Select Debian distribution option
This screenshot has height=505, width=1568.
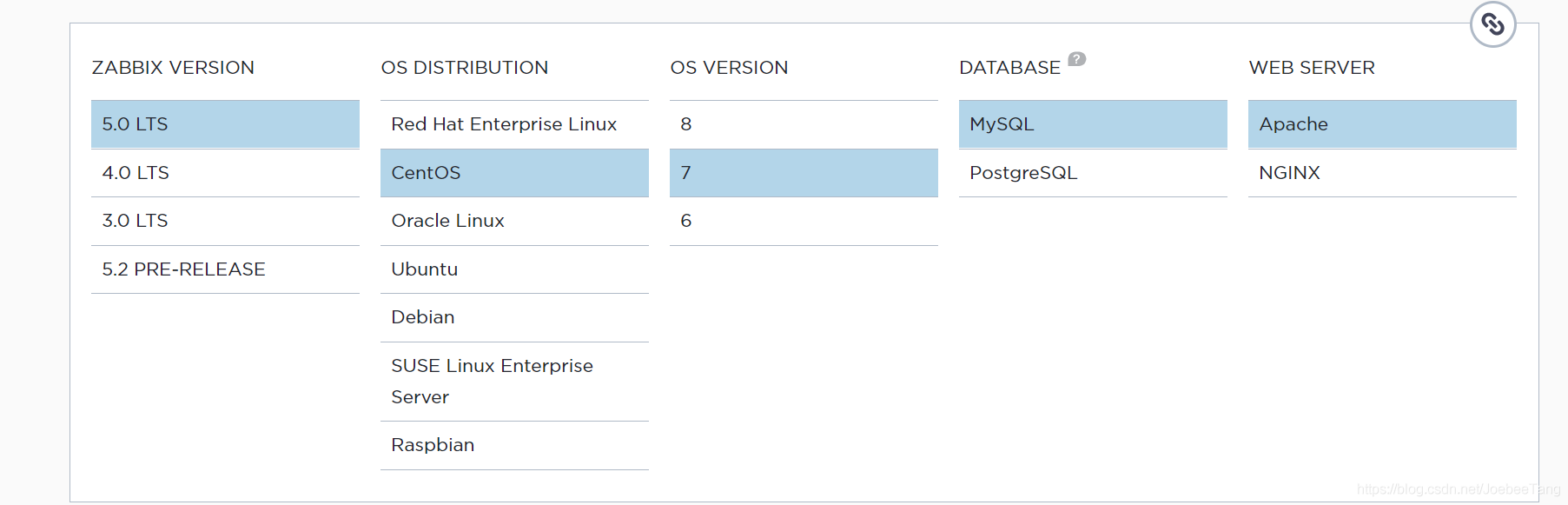pyautogui.click(x=514, y=317)
